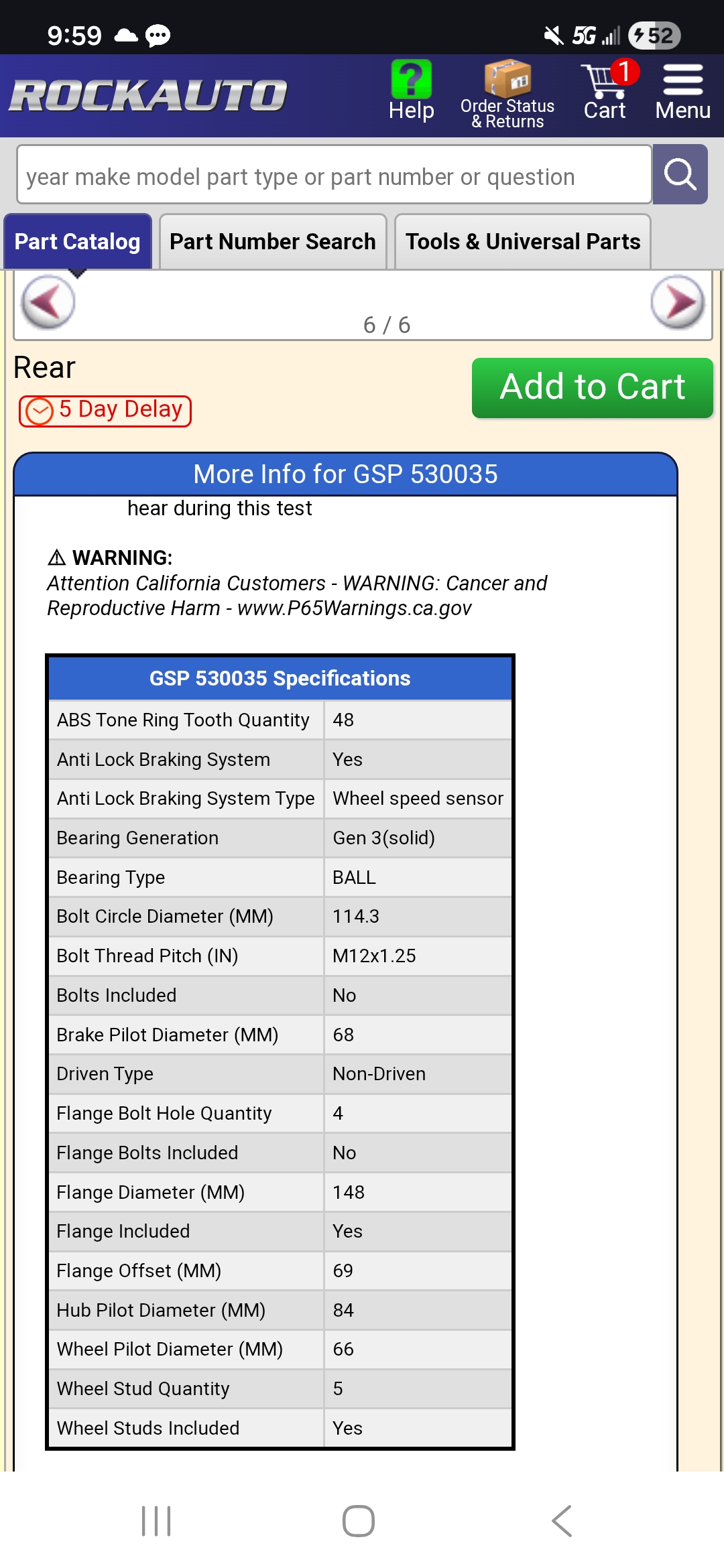Open the hamburger Menu
This screenshot has height=1568, width=724.
point(682,92)
